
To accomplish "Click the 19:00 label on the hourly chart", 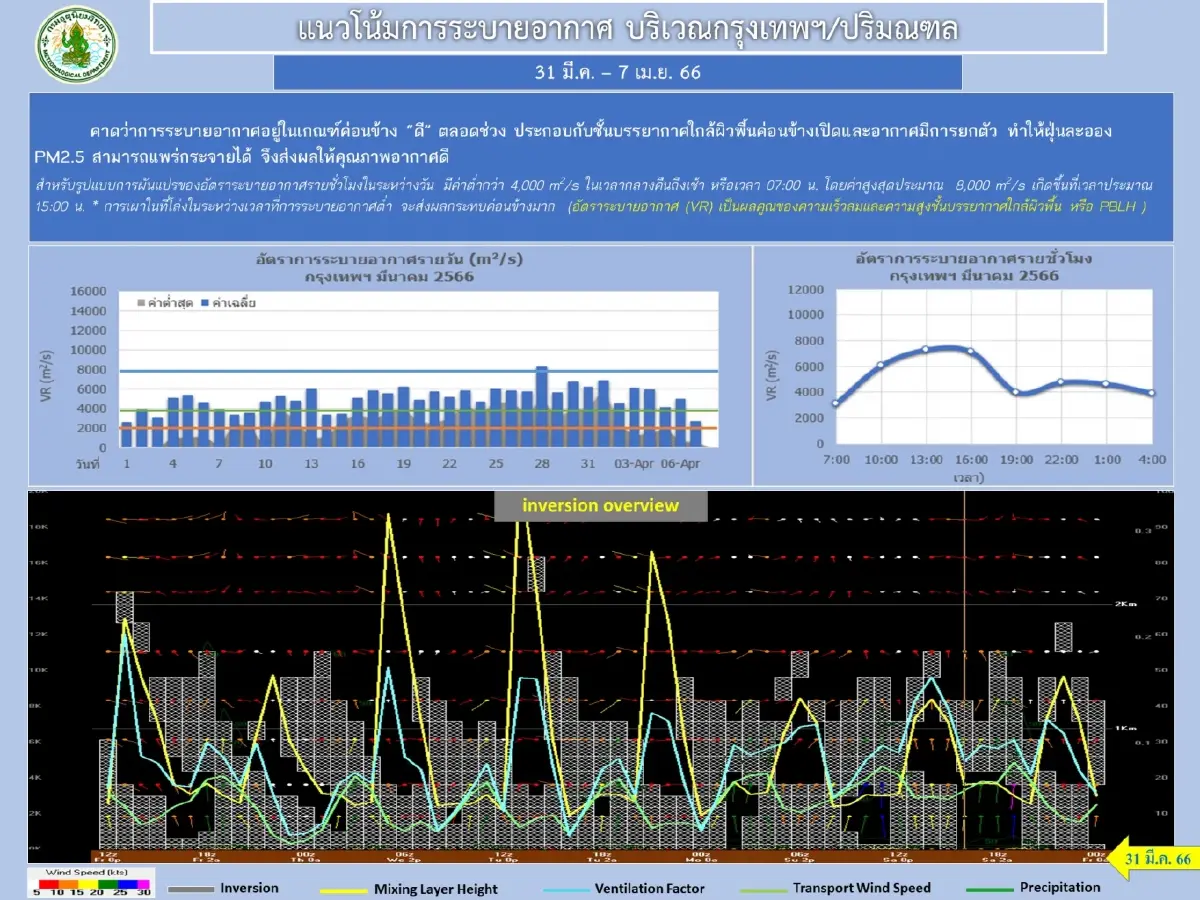I will (1016, 459).
